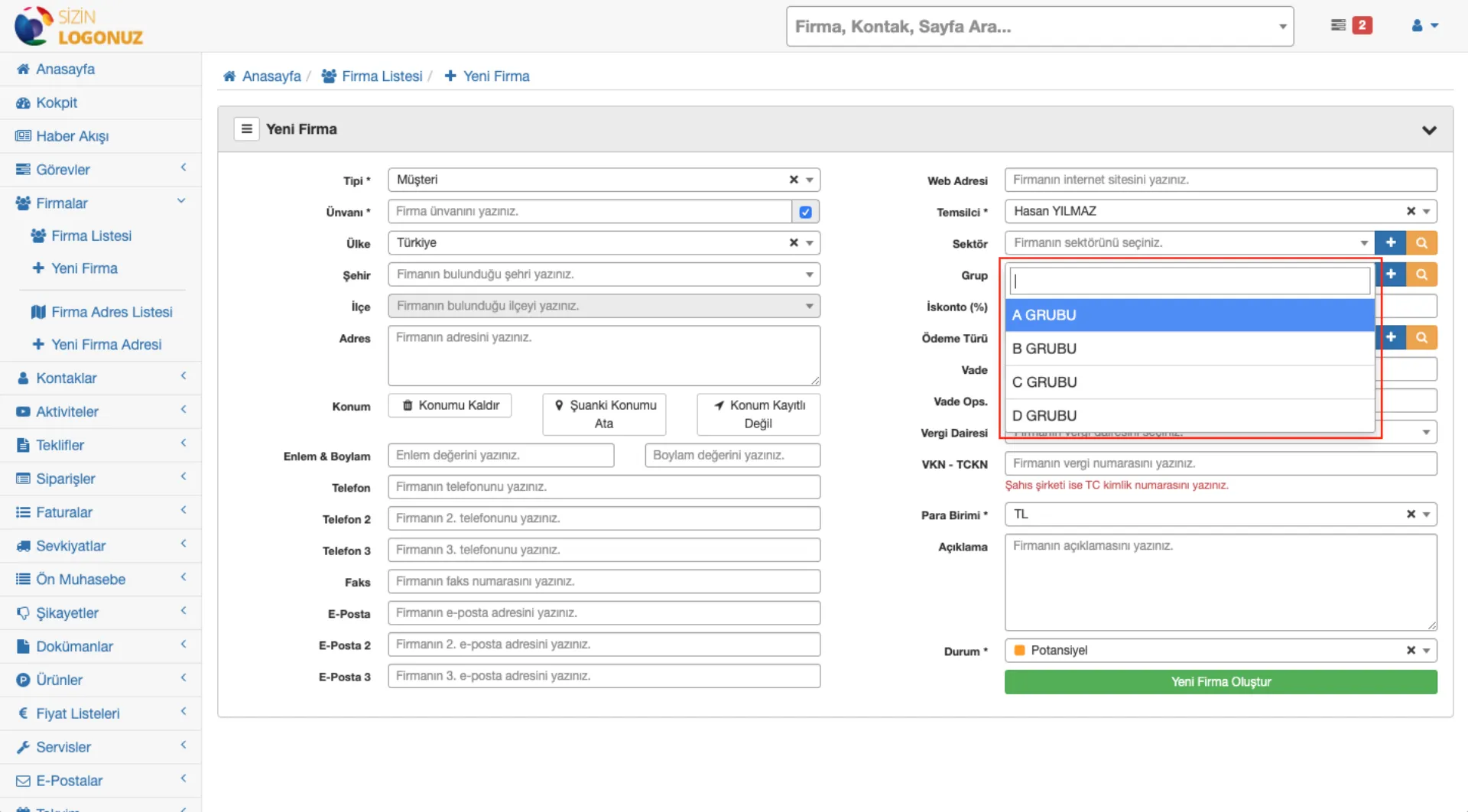Clear the Para Birimi TL selection with X

1411,514
